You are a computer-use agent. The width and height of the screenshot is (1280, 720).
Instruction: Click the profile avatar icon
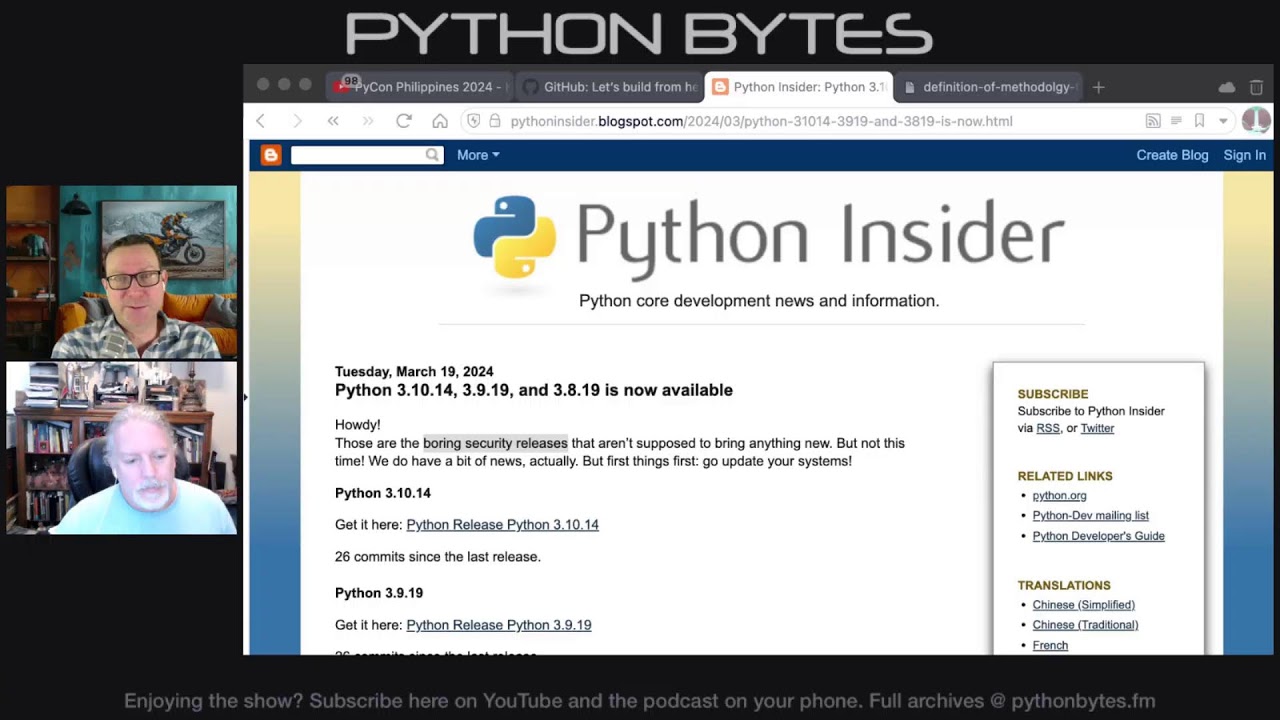coord(1255,120)
